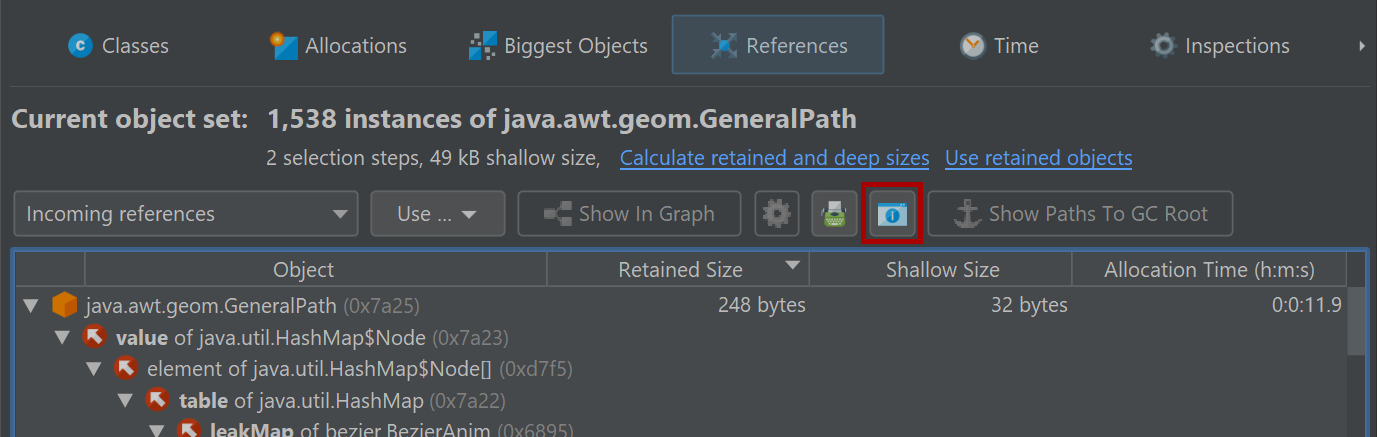Collapse the java.awt.geom.GeneralPath tree node
The image size is (1377, 437).
(x=31, y=305)
